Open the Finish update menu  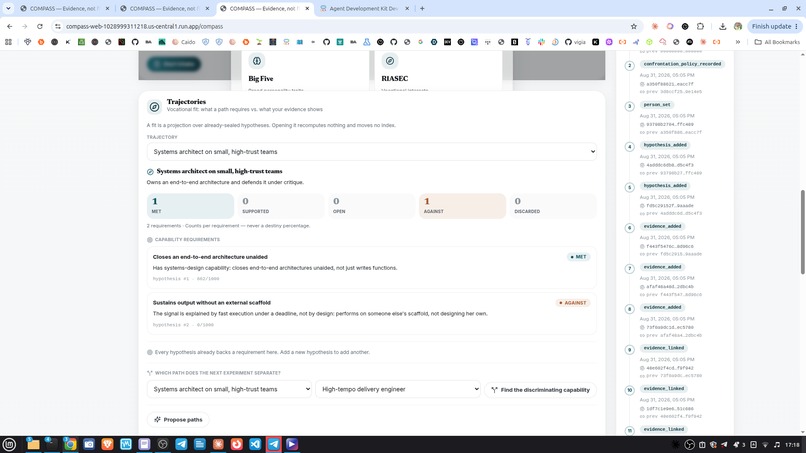[775, 26]
